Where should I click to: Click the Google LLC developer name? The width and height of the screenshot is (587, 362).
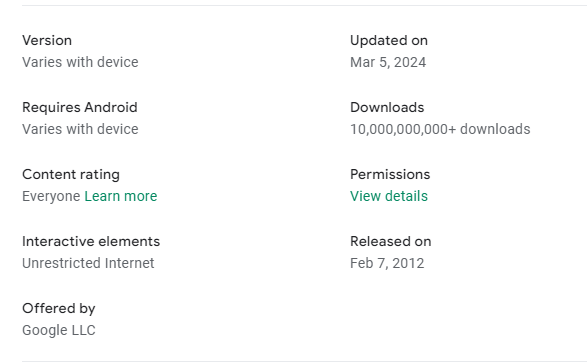59,330
